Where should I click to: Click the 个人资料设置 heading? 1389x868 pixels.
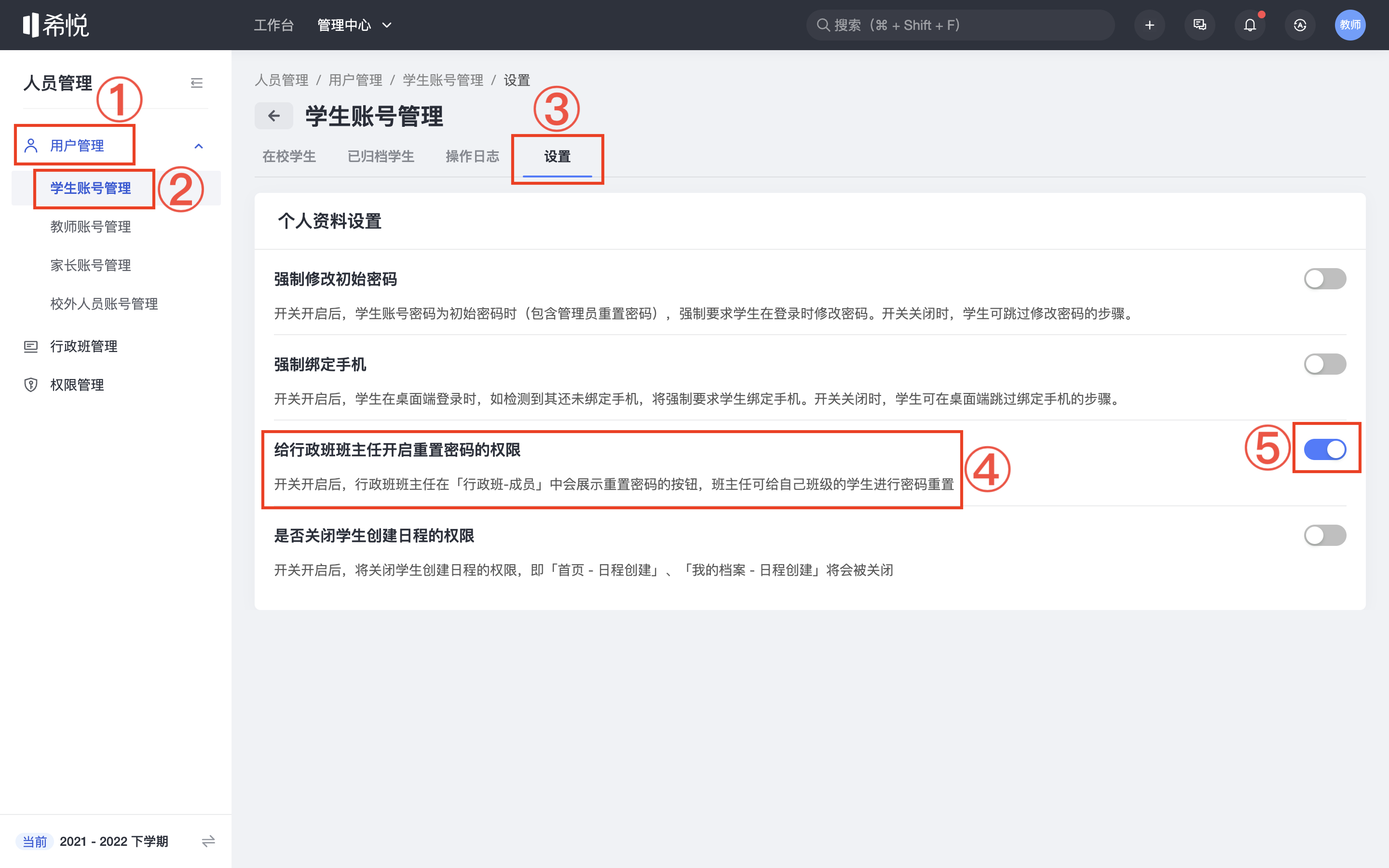329,221
